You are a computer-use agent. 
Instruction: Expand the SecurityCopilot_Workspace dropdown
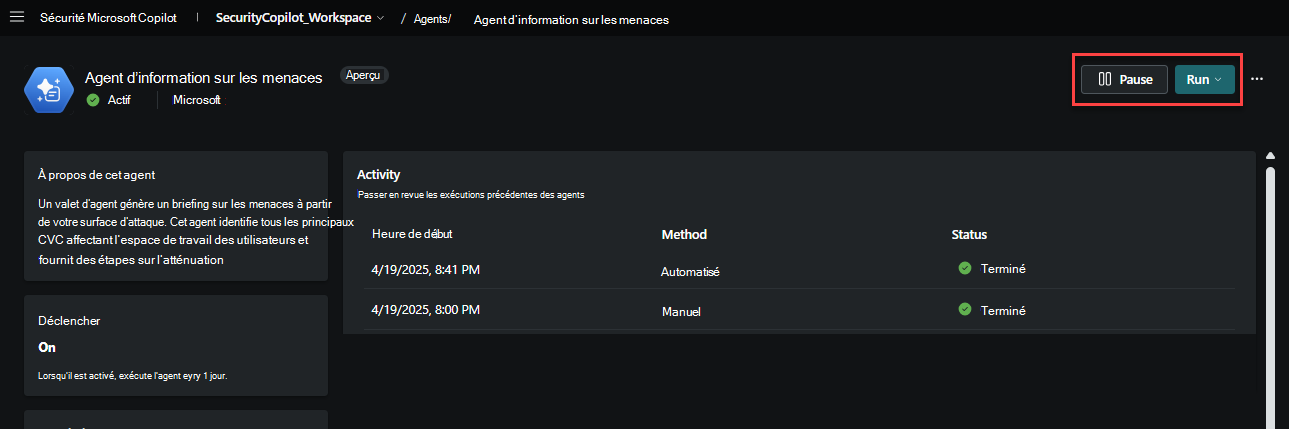pyautogui.click(x=380, y=19)
